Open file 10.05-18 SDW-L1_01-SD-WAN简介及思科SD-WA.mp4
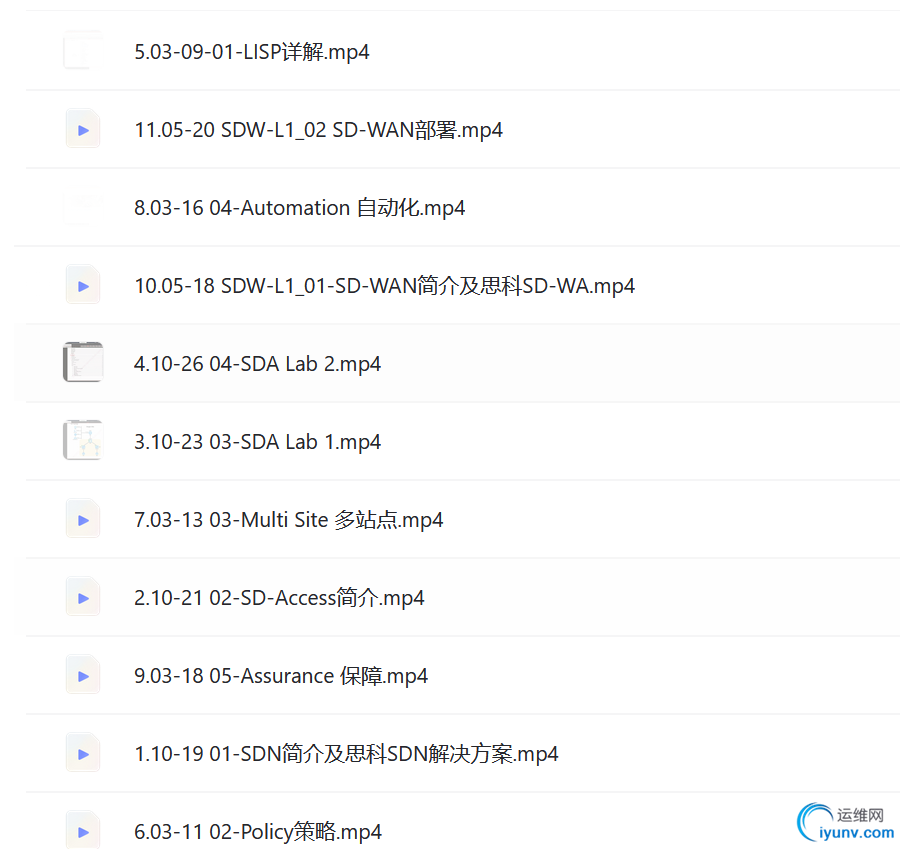 coord(384,286)
